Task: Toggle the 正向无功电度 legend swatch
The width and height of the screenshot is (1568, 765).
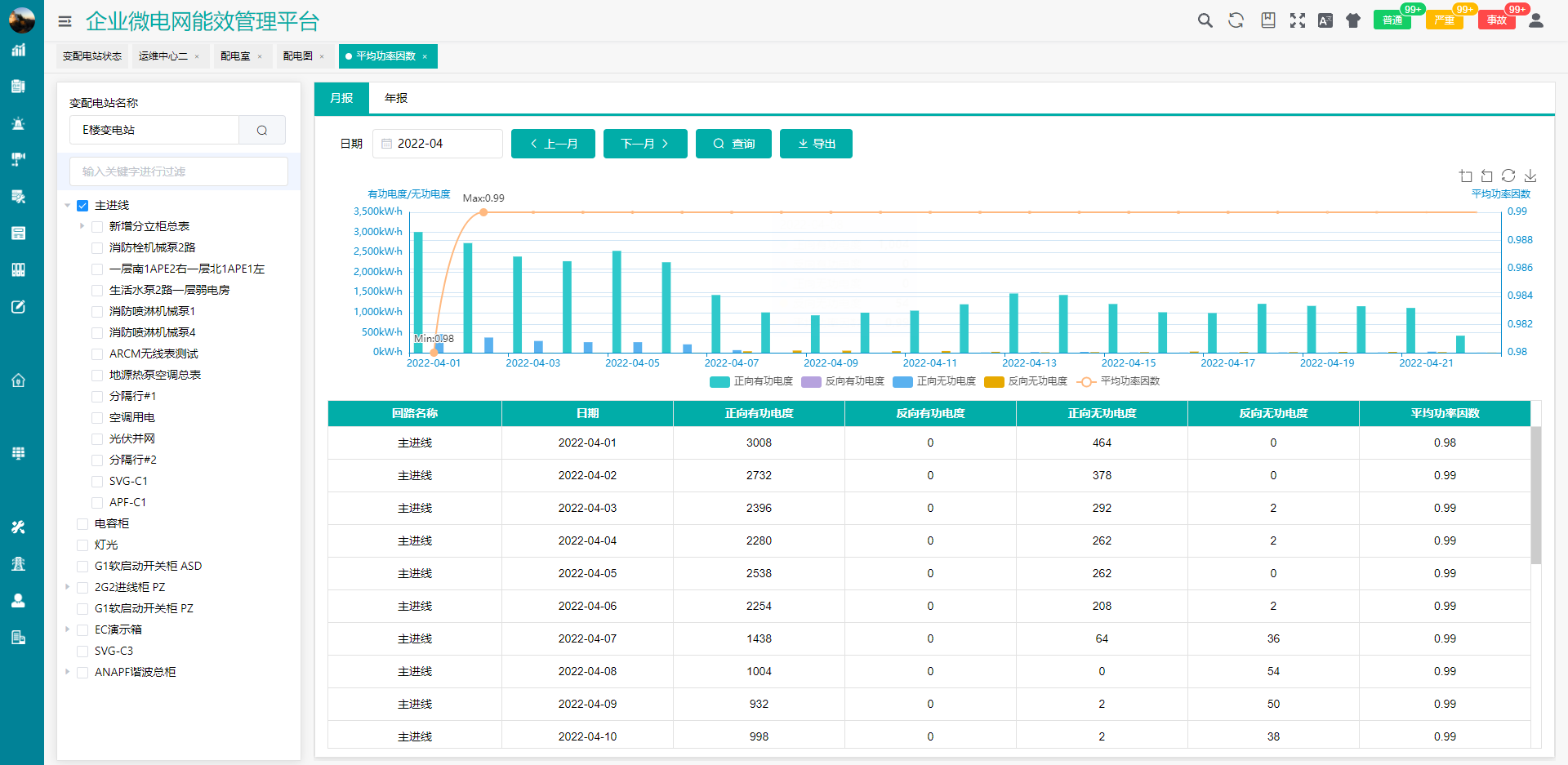Action: pyautogui.click(x=902, y=381)
